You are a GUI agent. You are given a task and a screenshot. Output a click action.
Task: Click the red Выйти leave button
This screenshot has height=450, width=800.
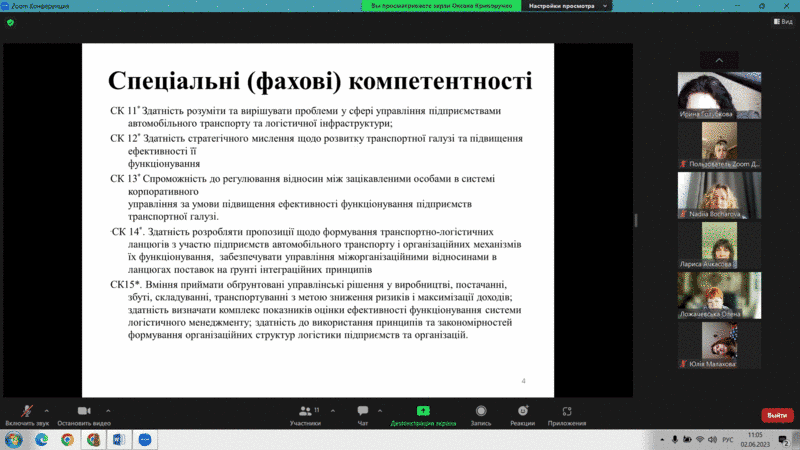pos(775,415)
